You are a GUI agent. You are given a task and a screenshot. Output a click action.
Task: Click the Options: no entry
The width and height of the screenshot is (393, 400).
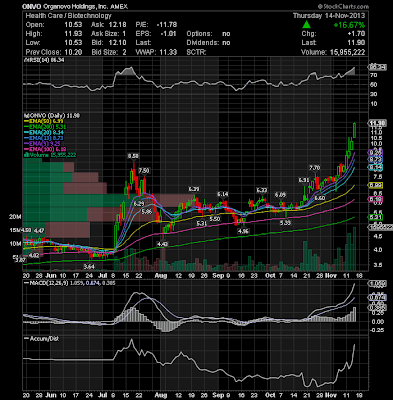click(208, 34)
